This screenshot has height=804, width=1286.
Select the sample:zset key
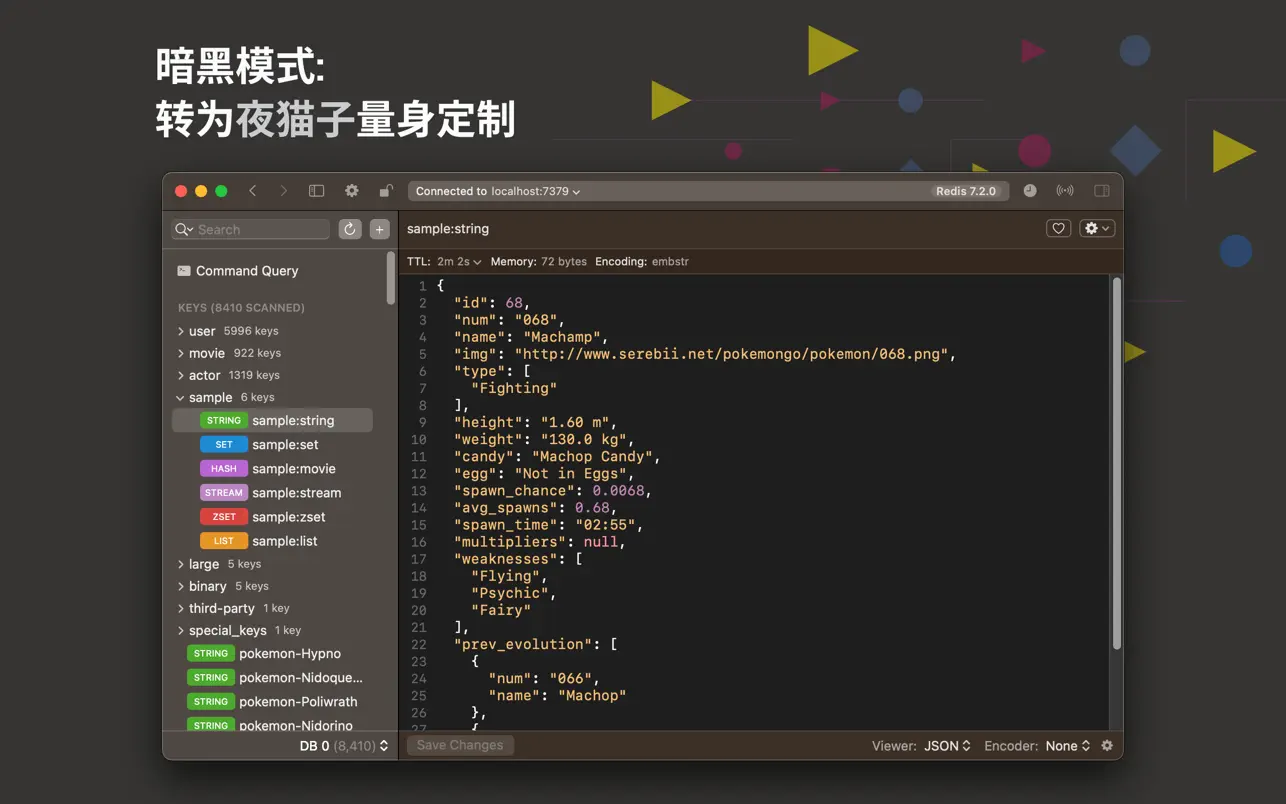[x=272, y=517]
